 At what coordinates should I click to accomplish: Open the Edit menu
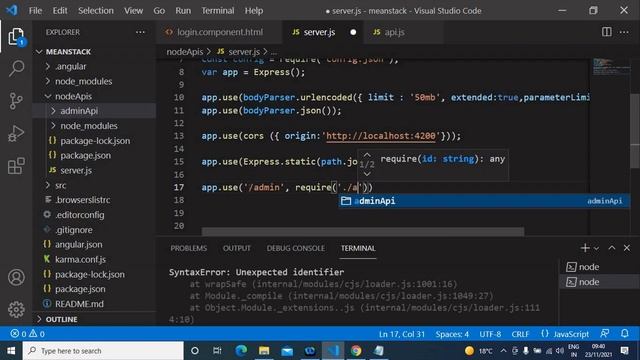click(60, 11)
